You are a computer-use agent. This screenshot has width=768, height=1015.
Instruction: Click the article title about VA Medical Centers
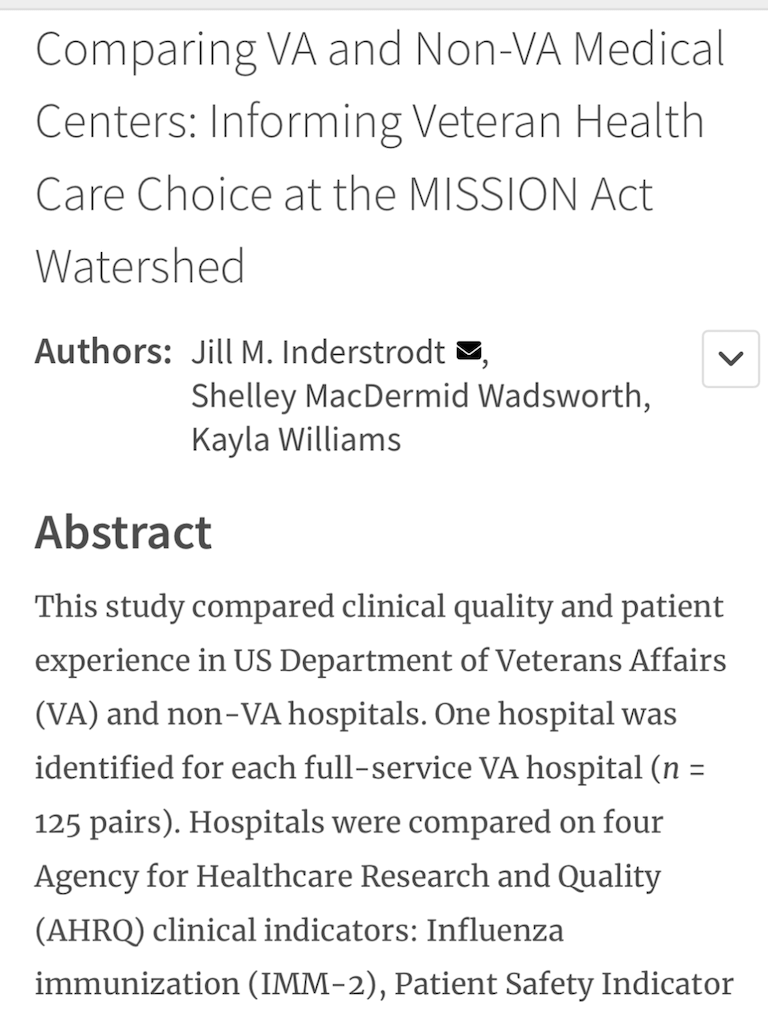[x=380, y=155]
